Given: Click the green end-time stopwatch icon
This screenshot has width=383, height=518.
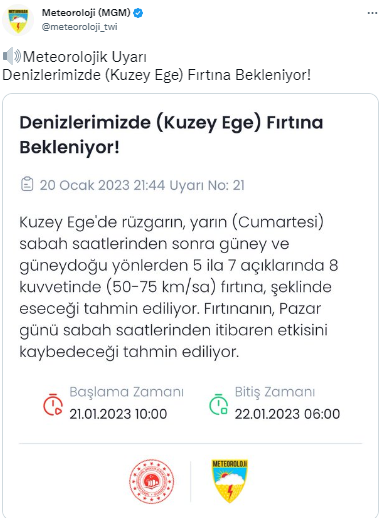Looking at the screenshot, I should coord(218,404).
